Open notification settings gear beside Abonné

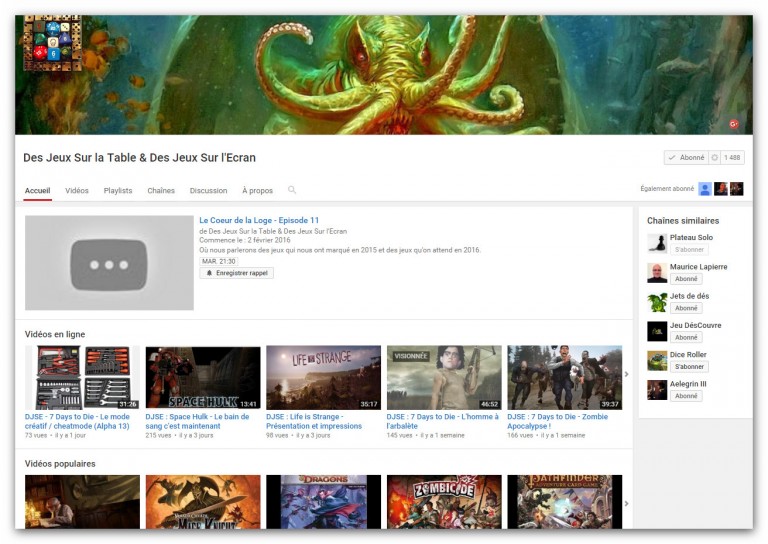click(715, 158)
